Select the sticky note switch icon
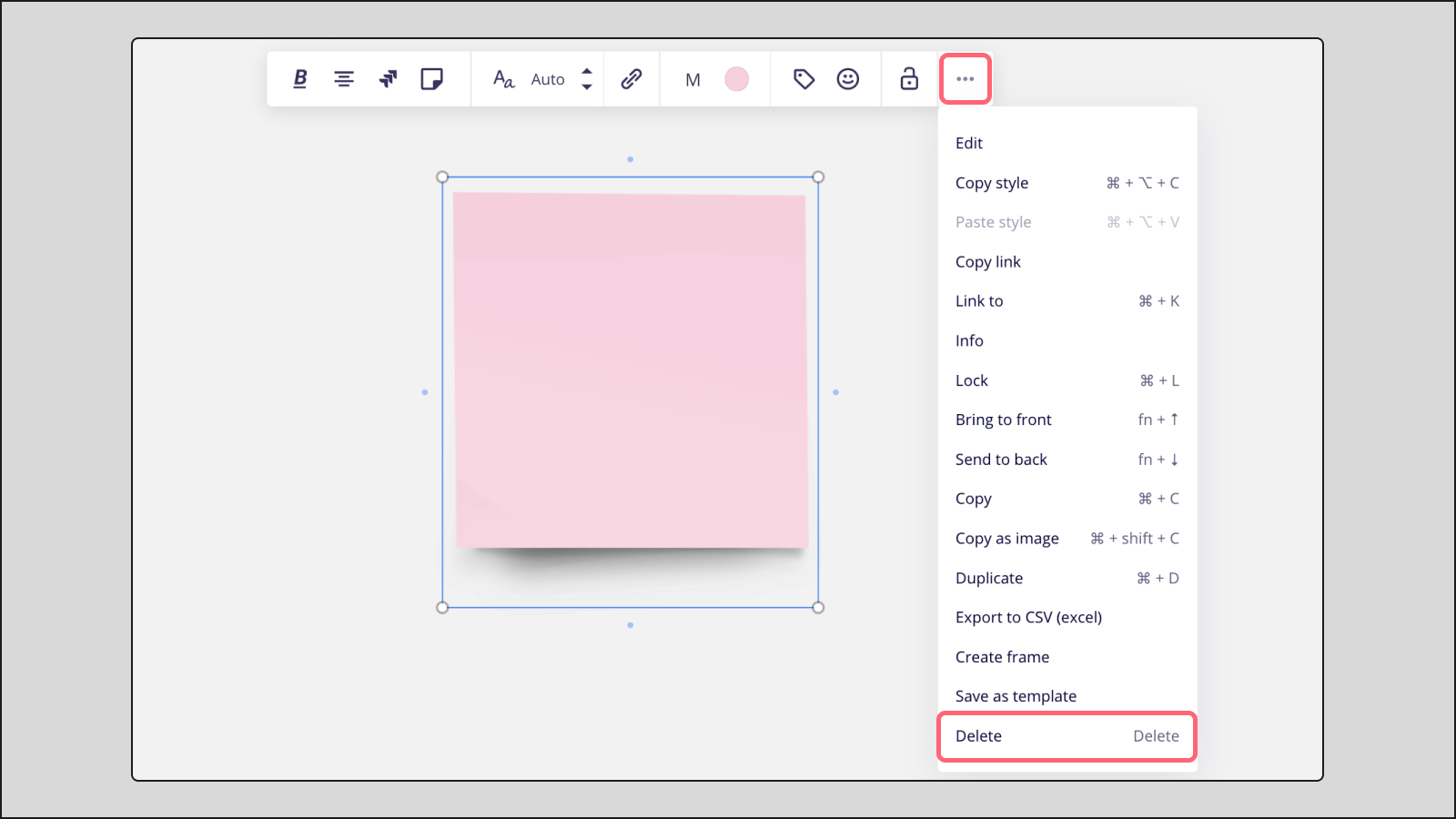The height and width of the screenshot is (819, 1456). point(433,79)
